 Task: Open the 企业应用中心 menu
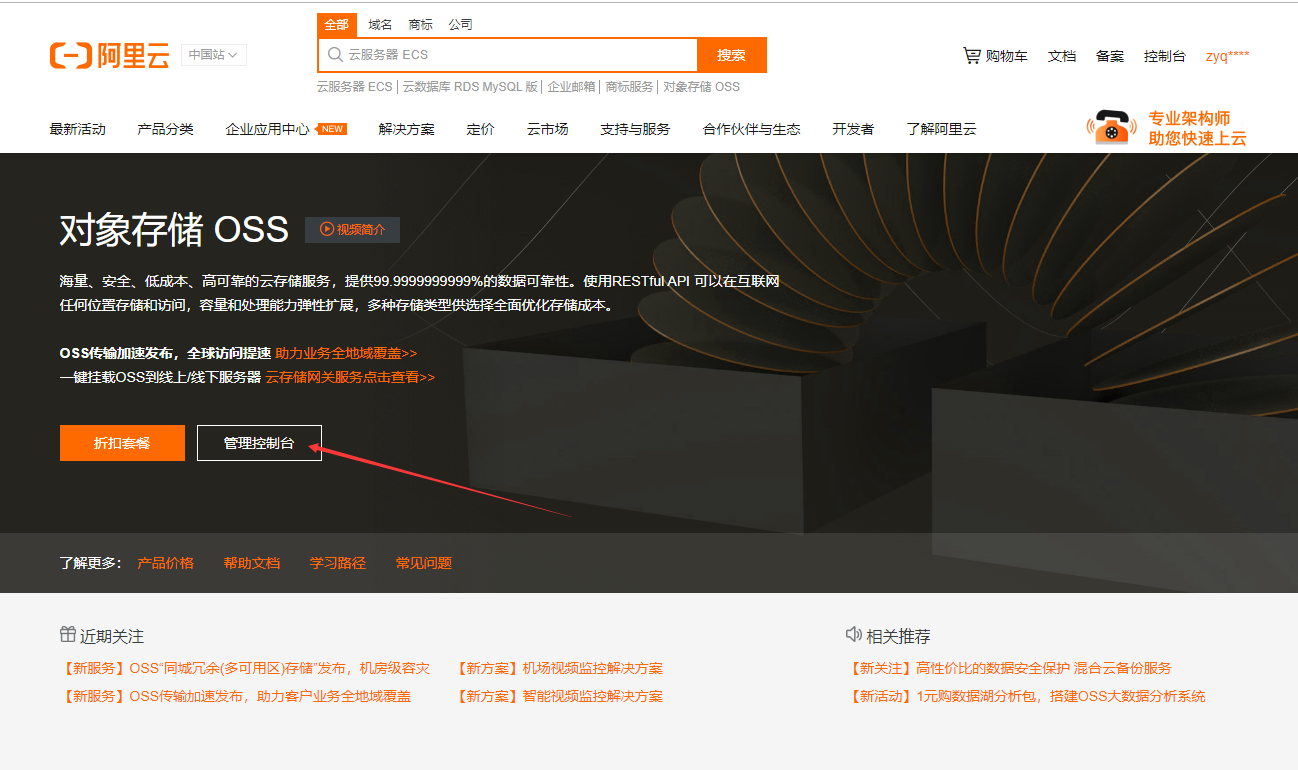[267, 129]
